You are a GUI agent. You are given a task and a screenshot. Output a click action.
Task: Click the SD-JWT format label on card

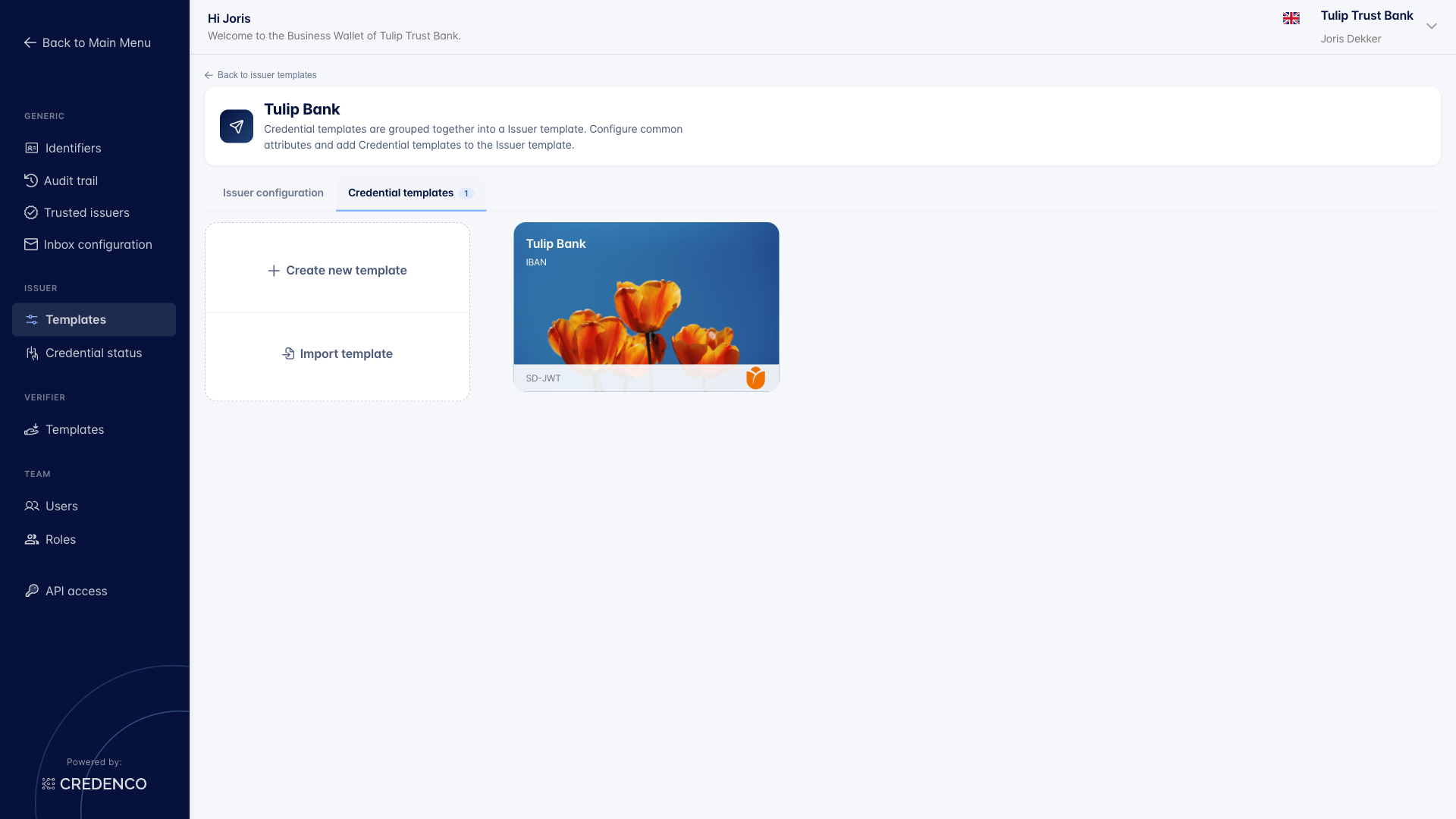(x=543, y=378)
